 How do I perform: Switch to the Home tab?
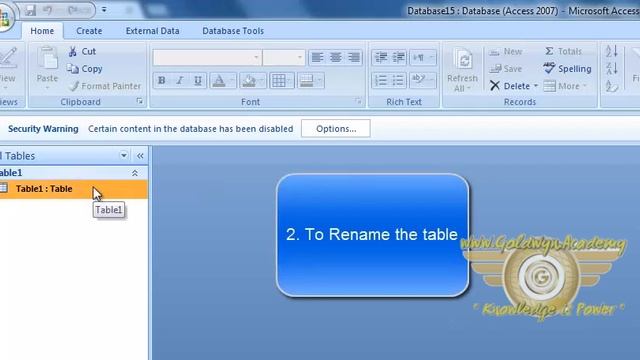pyautogui.click(x=42, y=31)
